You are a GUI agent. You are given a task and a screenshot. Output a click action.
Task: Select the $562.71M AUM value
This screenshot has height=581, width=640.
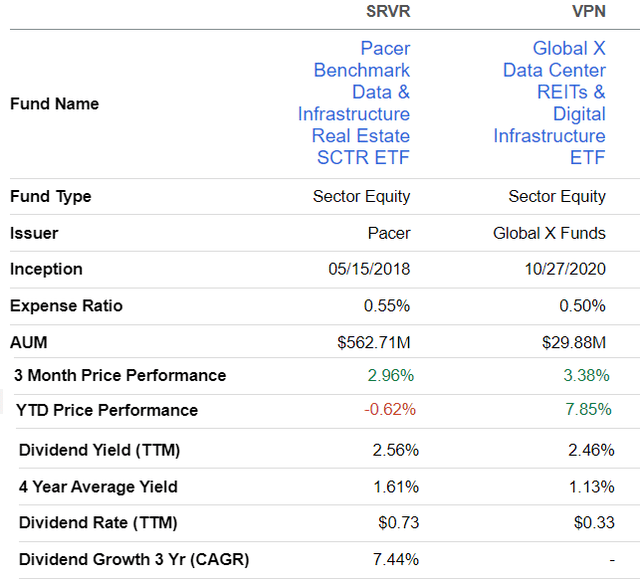tap(373, 342)
